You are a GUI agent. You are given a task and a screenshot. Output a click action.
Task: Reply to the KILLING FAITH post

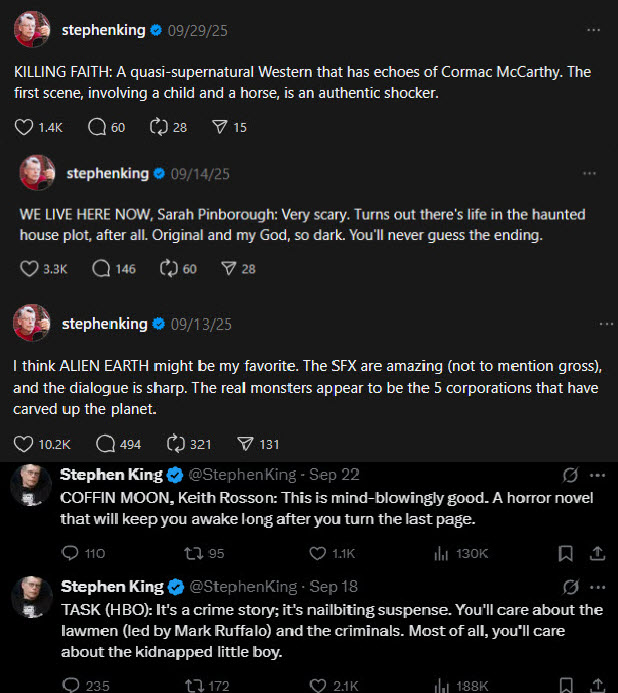(x=97, y=127)
